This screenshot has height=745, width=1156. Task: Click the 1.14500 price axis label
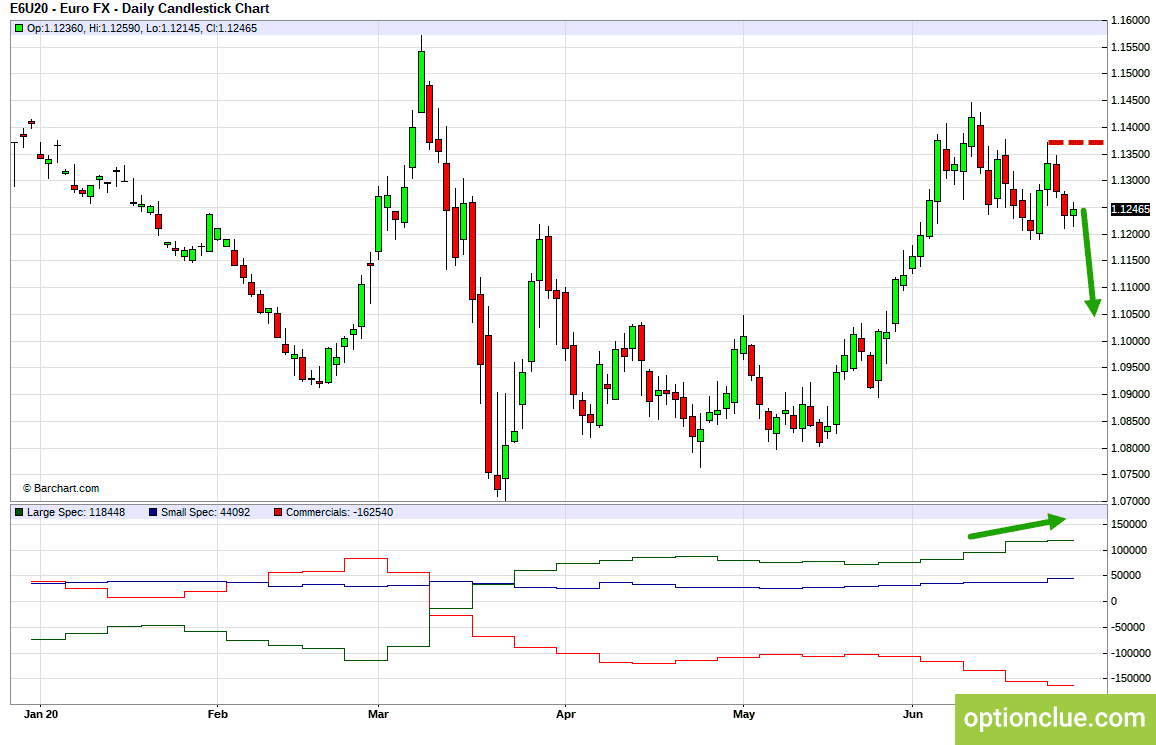[x=1130, y=100]
